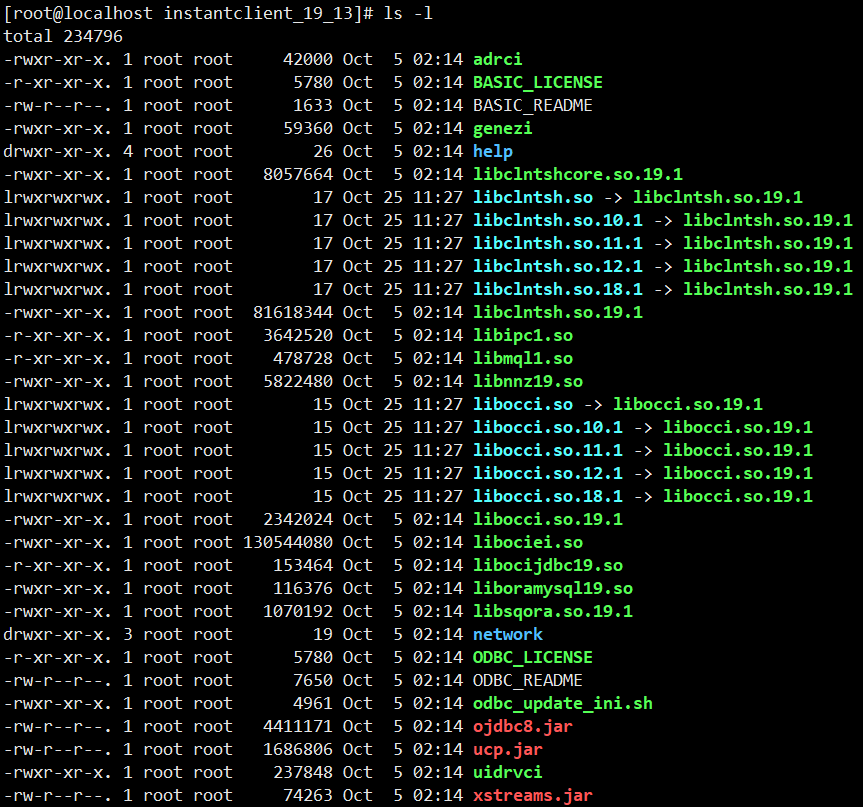Click the libmql1.so file name

[x=523, y=358]
